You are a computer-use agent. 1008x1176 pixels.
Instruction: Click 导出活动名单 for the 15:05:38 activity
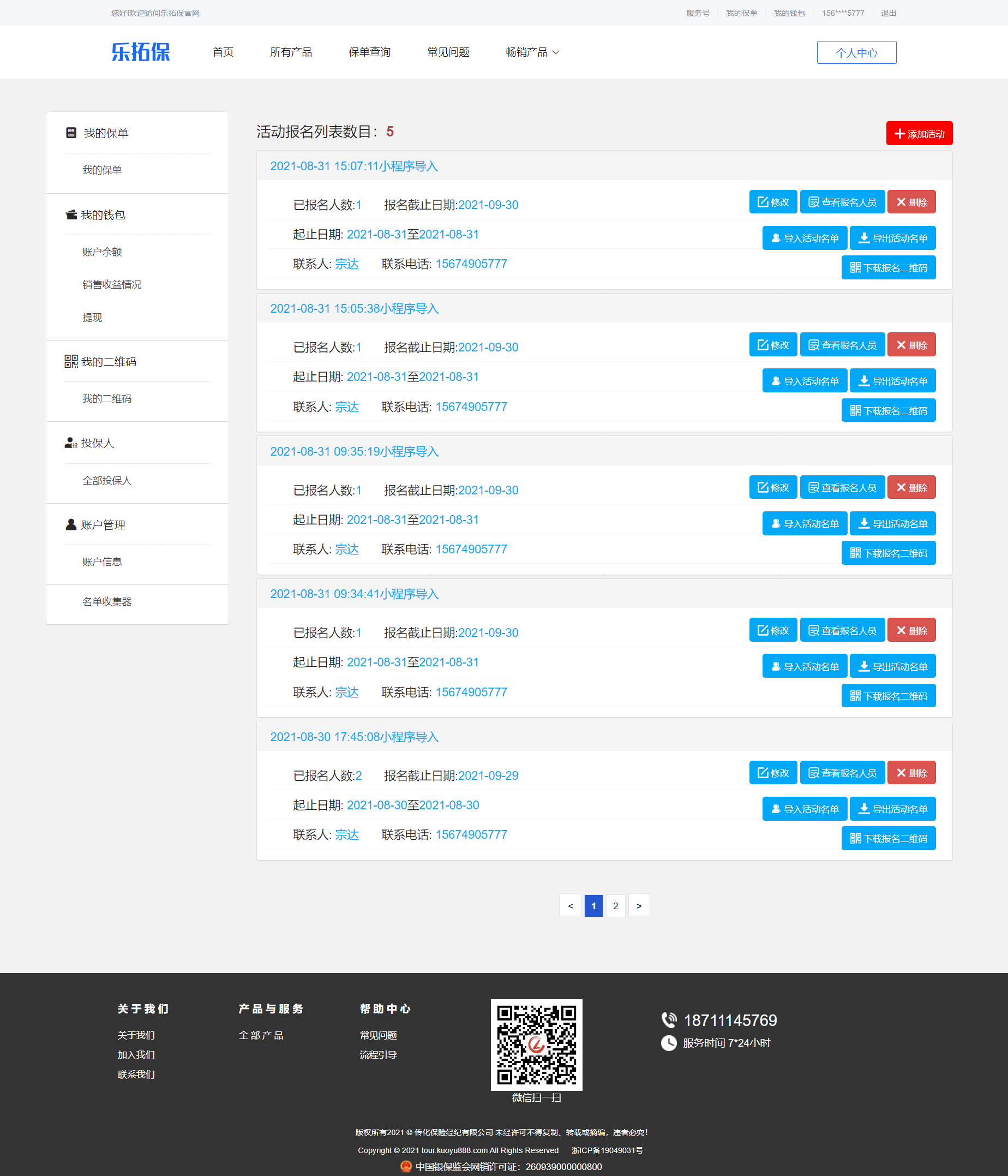coord(893,381)
